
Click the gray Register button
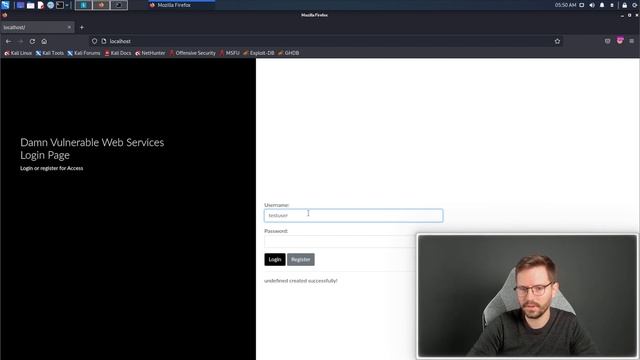(301, 260)
